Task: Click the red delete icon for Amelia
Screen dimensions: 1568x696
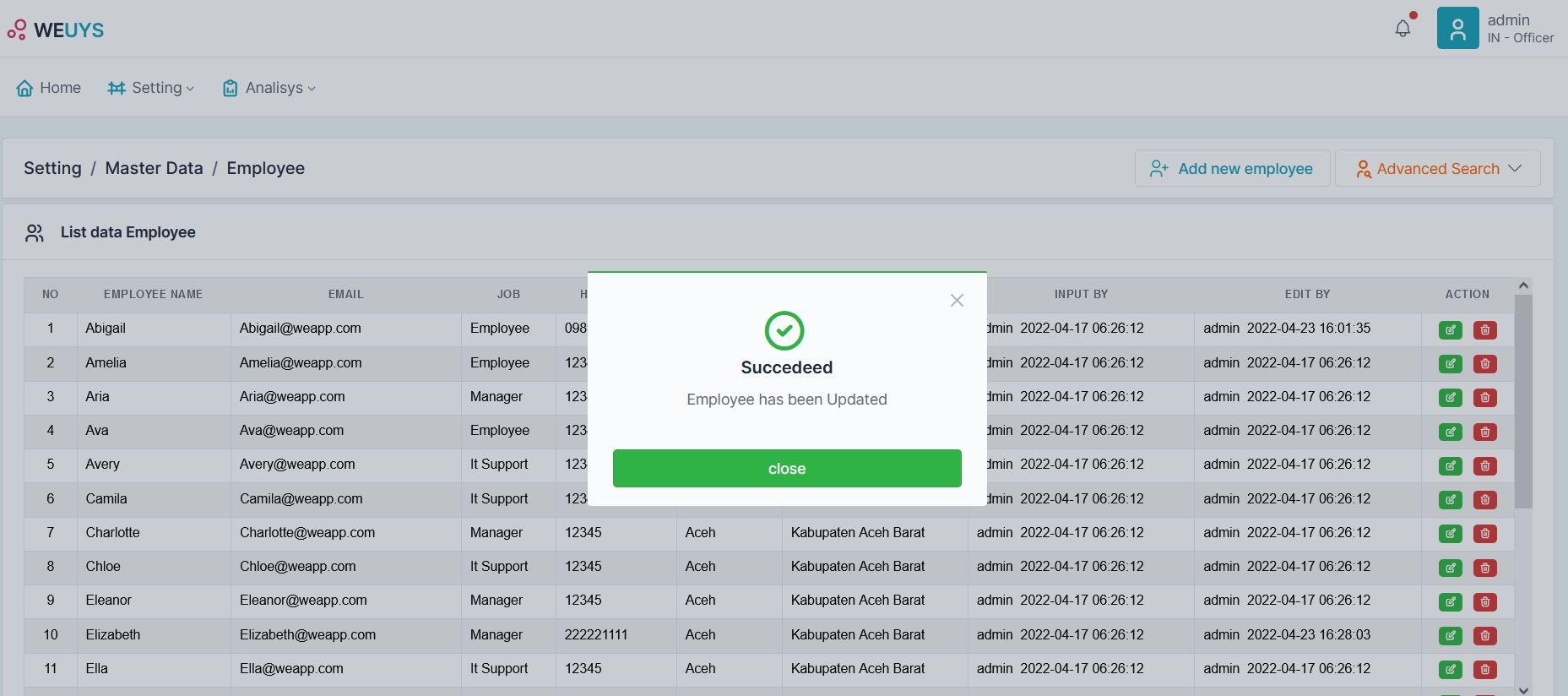Action: [1484, 364]
